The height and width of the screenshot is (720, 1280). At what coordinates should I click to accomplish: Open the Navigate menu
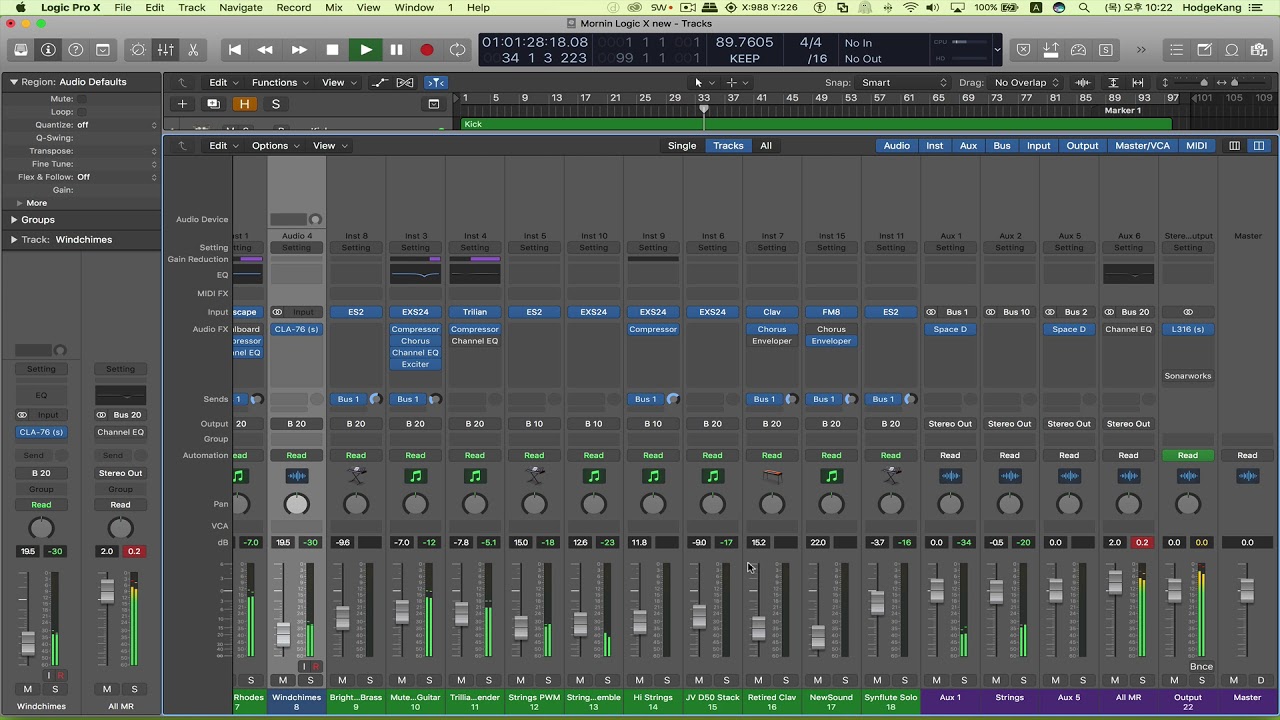(x=241, y=8)
